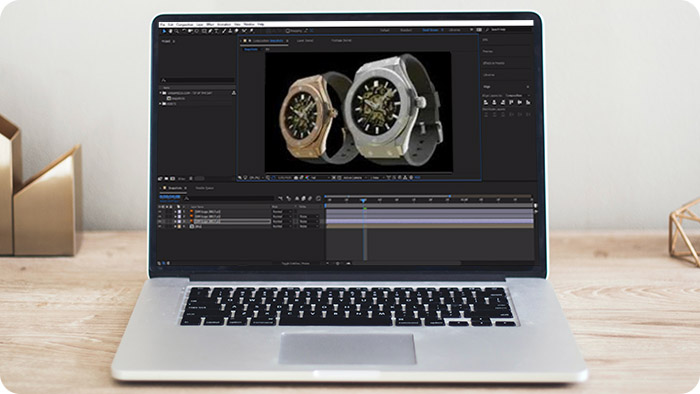The height and width of the screenshot is (394, 700).
Task: Open the Effect menu
Action: tap(210, 24)
